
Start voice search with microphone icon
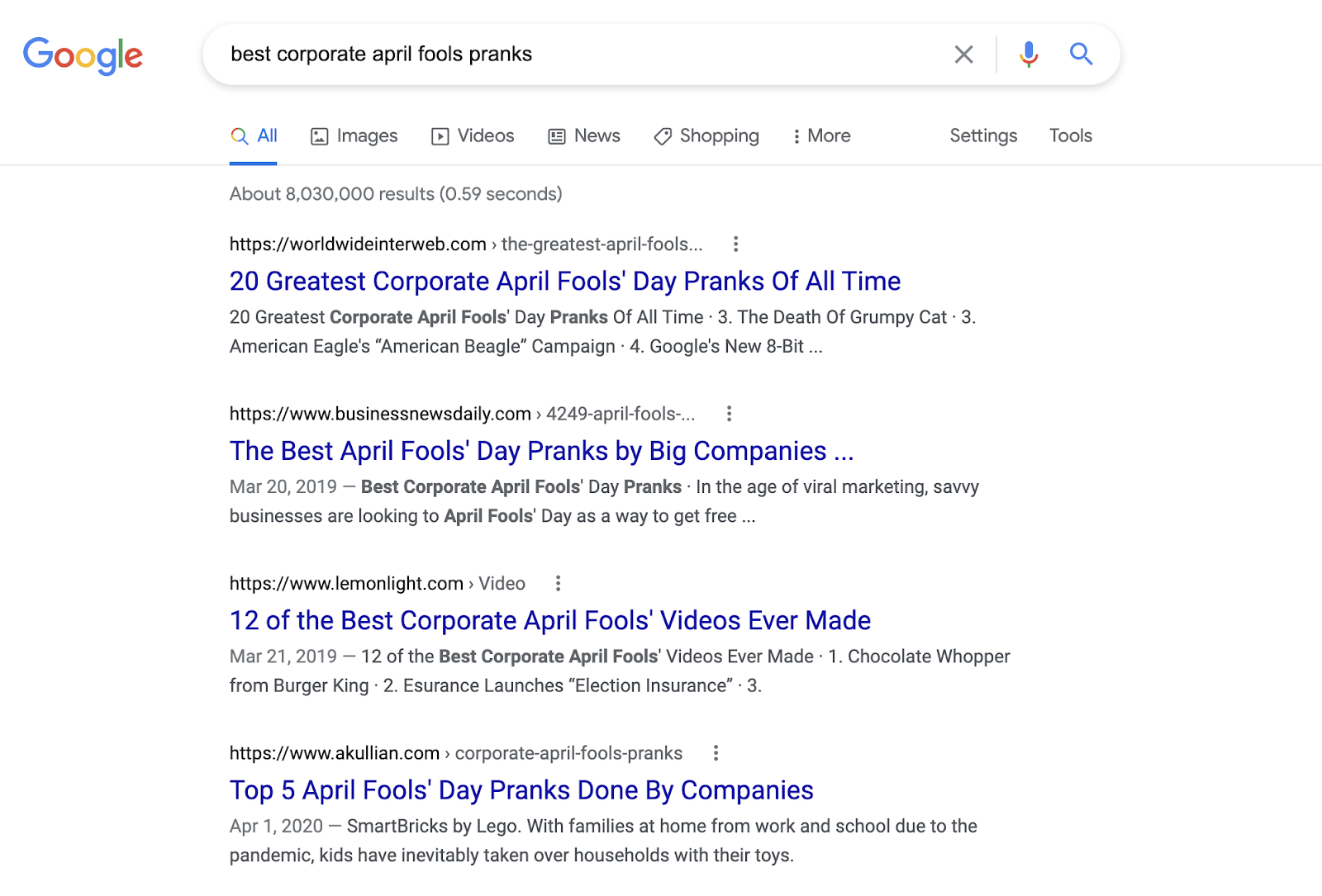(x=1029, y=55)
